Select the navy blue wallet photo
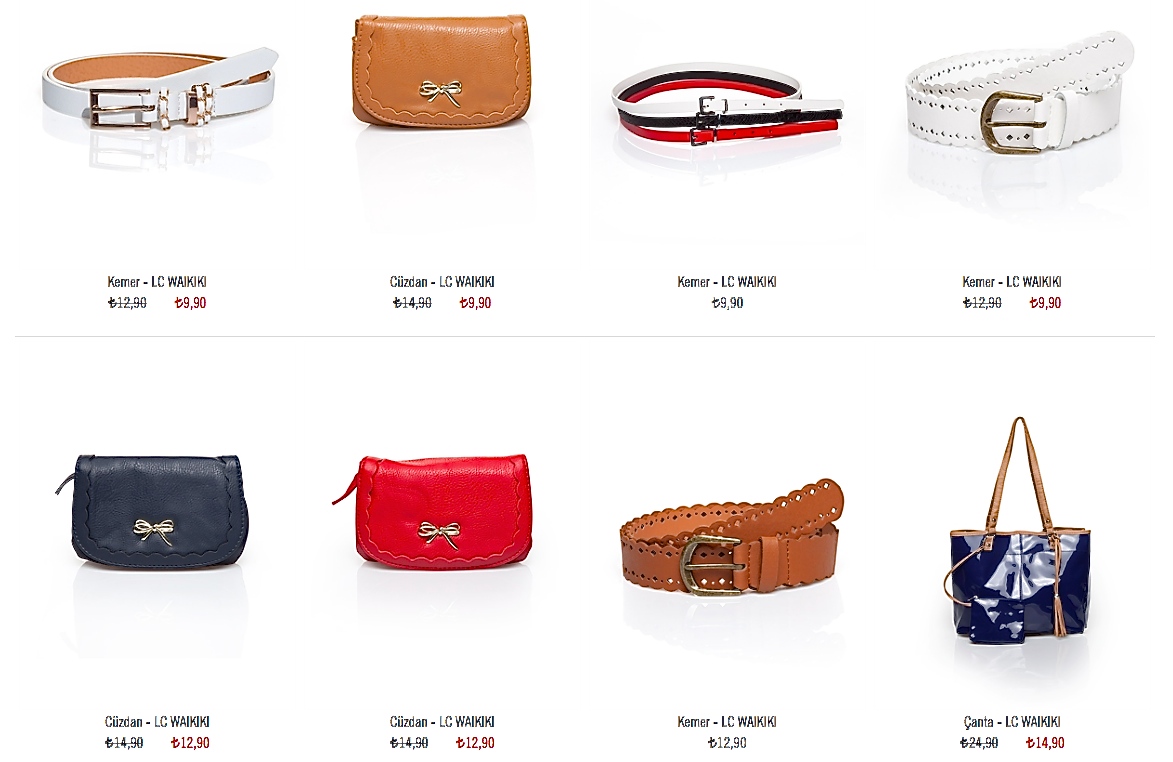Image resolution: width=1173 pixels, height=762 pixels. (152, 511)
